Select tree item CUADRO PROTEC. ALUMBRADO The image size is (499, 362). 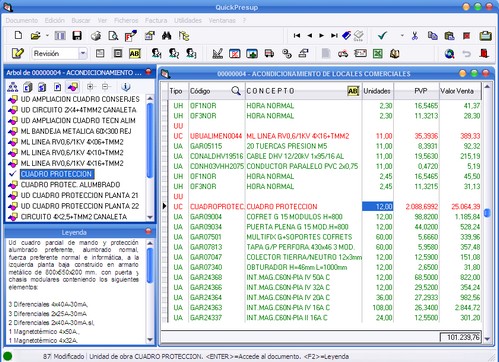[x=70, y=185]
